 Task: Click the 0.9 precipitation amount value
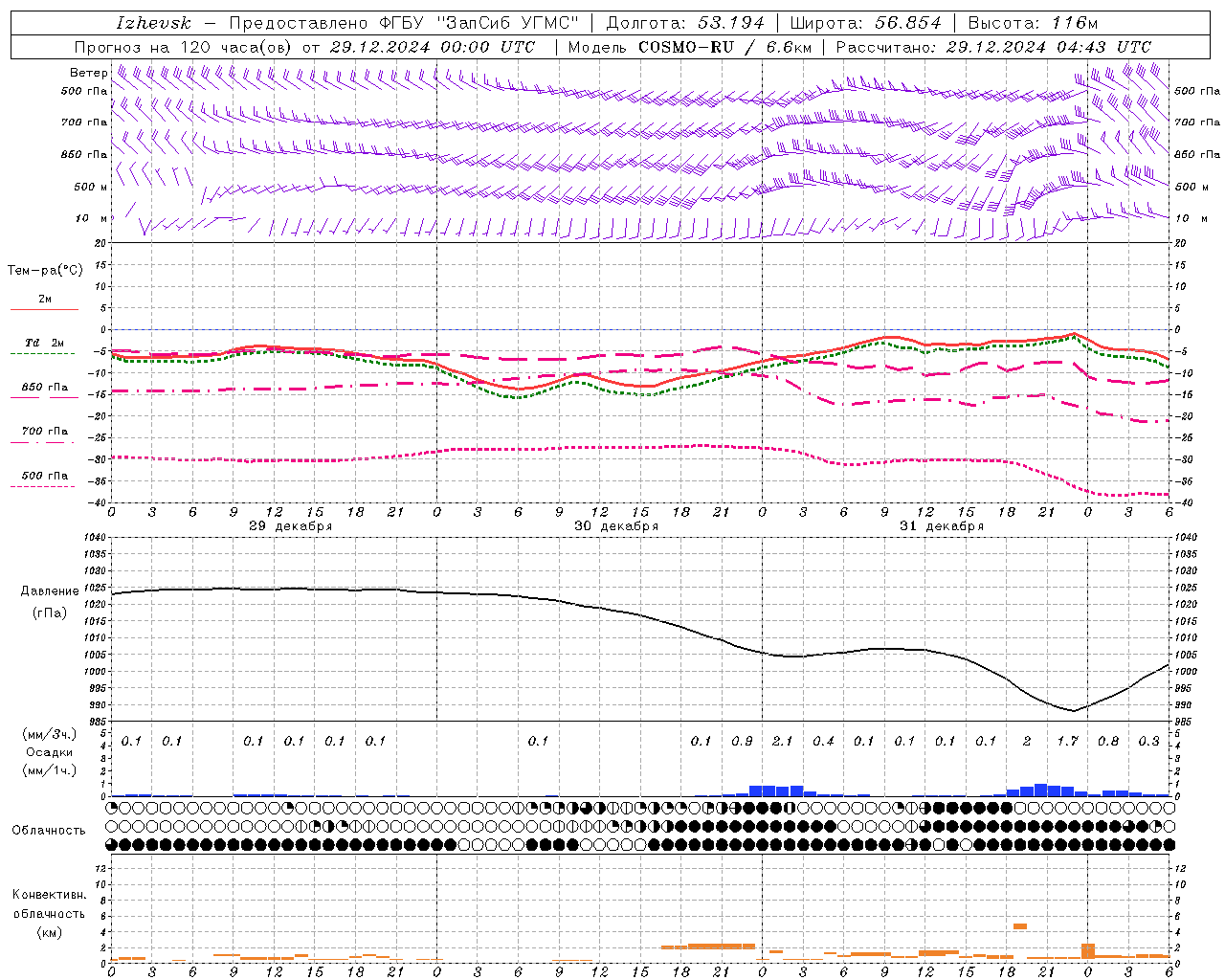tap(742, 741)
